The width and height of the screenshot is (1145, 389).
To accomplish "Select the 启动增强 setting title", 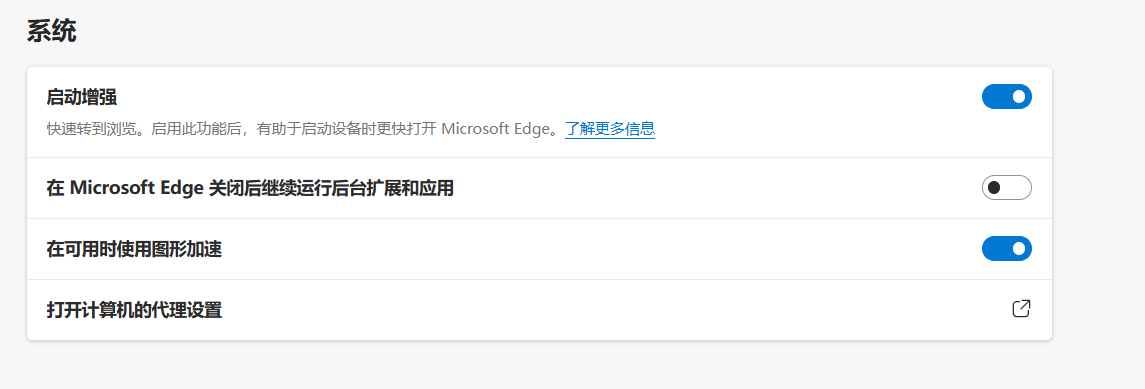I will click(81, 97).
